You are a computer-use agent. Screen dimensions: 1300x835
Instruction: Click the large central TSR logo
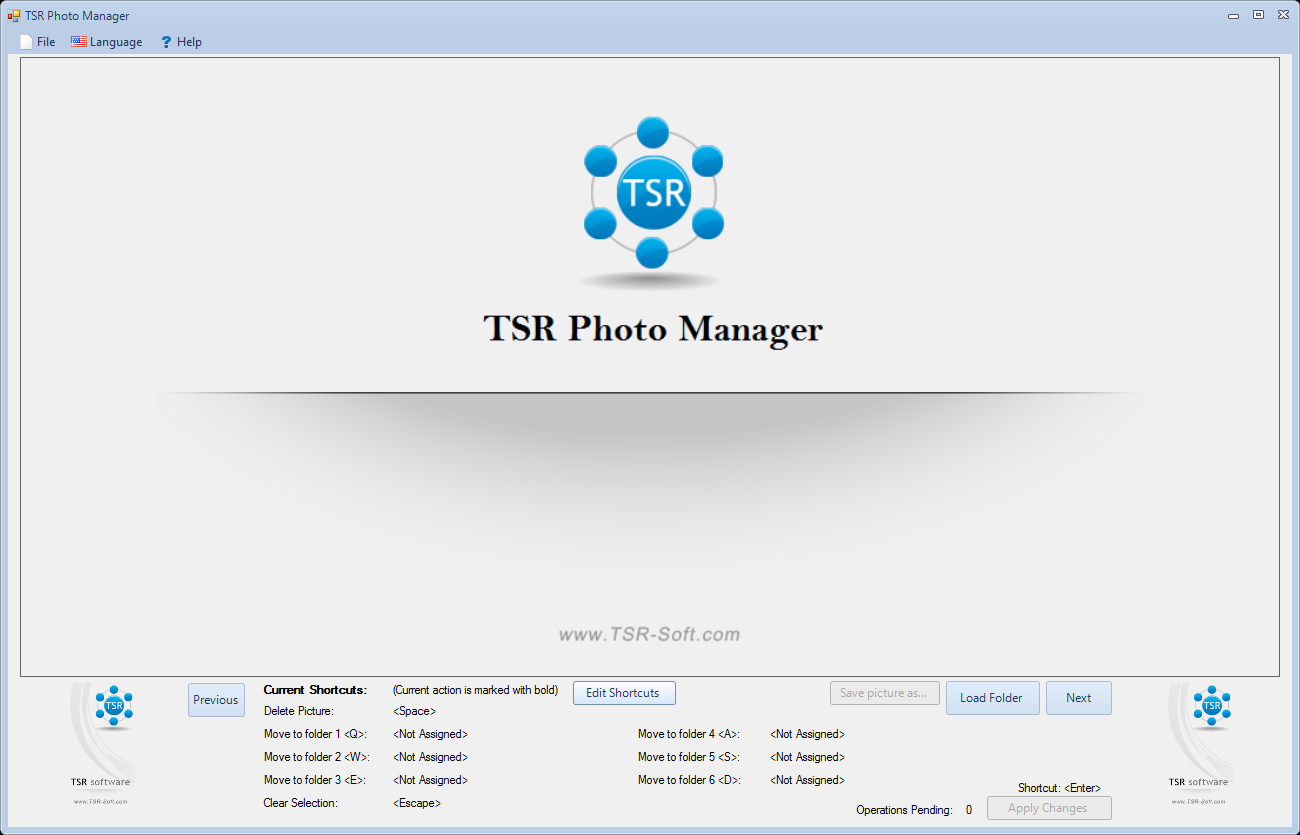point(652,192)
